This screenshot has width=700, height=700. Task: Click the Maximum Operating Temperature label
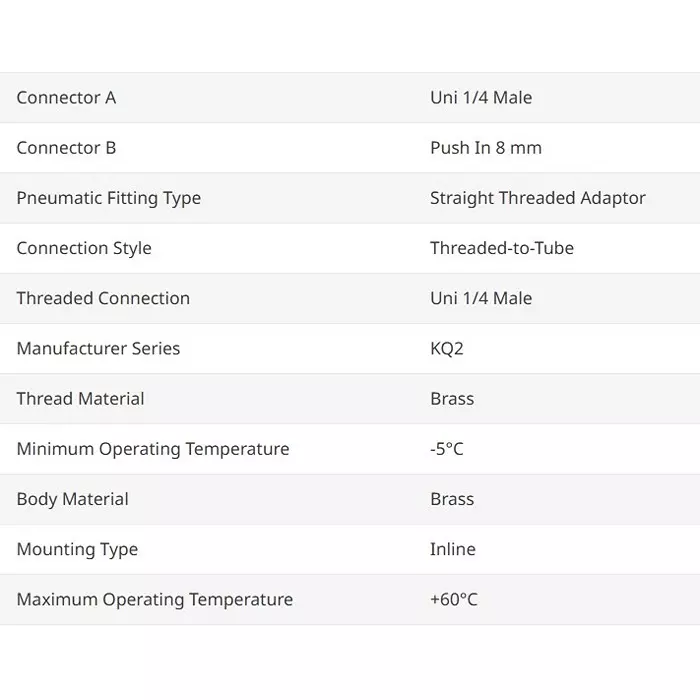tap(155, 599)
